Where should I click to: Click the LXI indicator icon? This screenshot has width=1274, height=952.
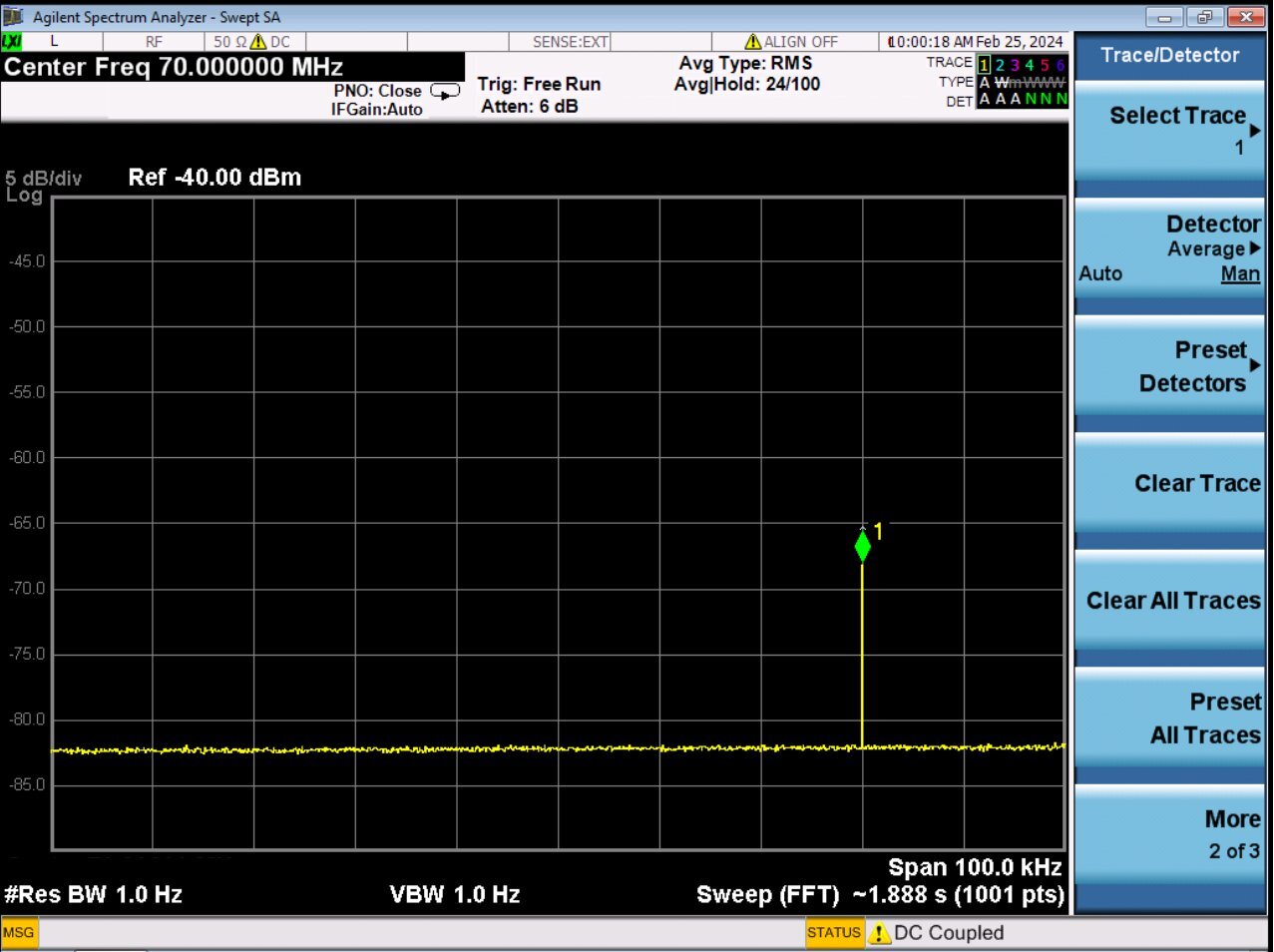(12, 42)
